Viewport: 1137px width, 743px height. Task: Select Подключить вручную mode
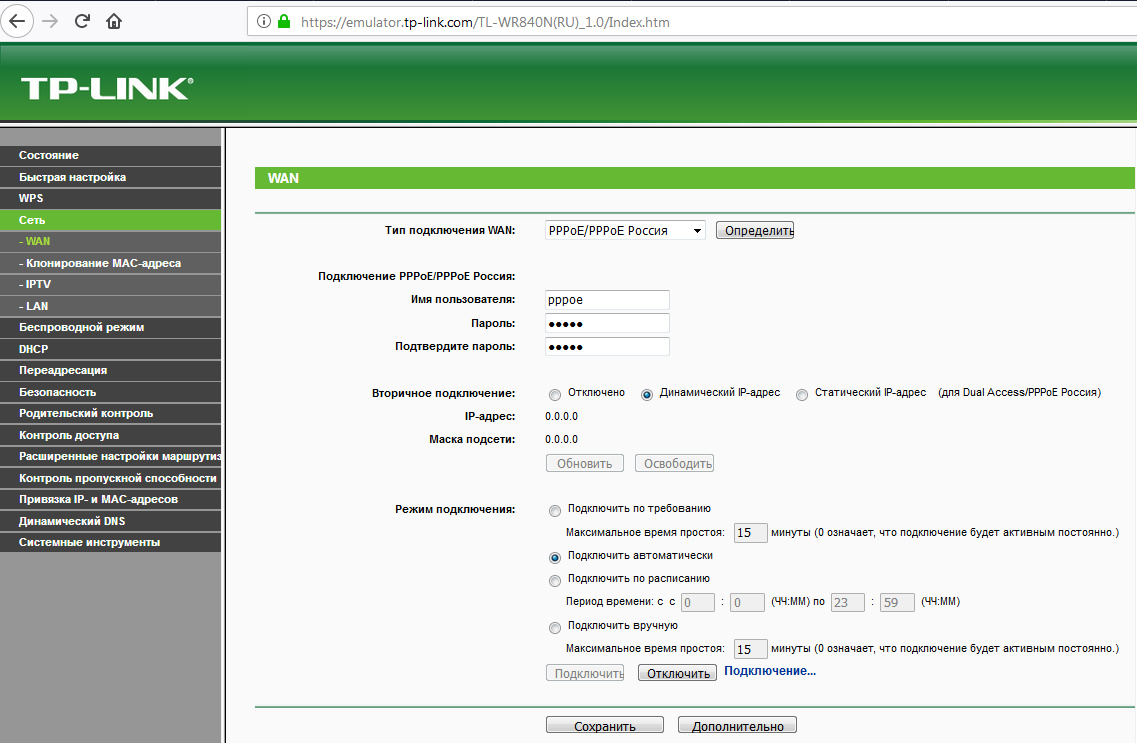555,628
